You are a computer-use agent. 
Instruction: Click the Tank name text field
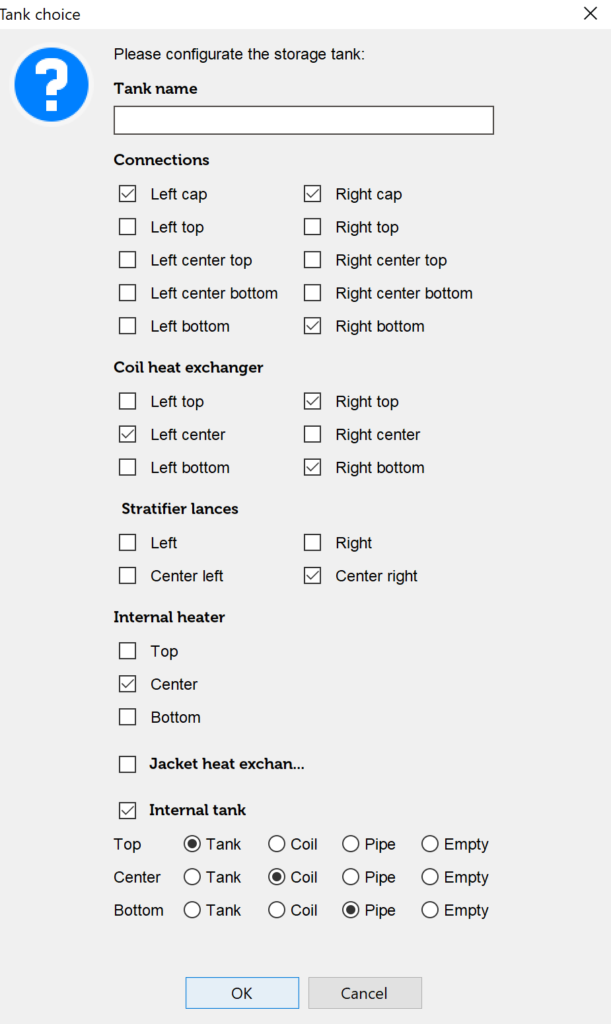pyautogui.click(x=303, y=120)
